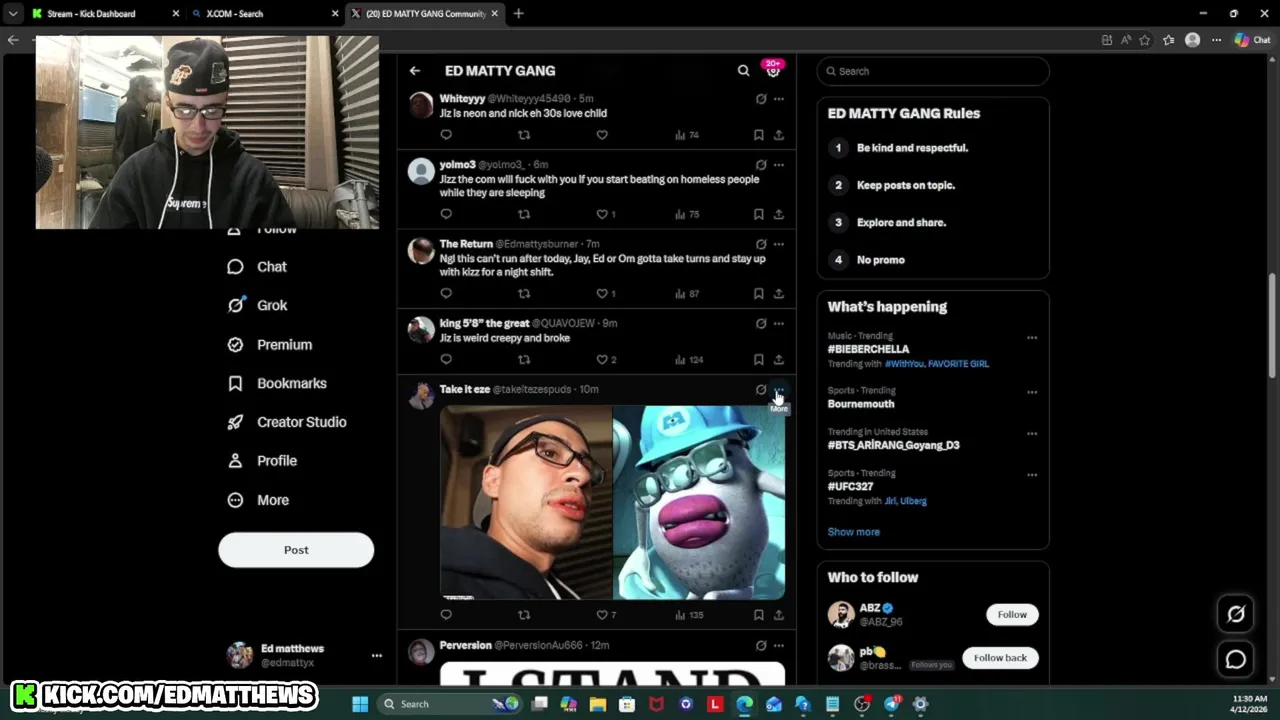The image size is (1280, 720).
Task: Open Creator Studio in the sidebar
Action: (x=287, y=422)
